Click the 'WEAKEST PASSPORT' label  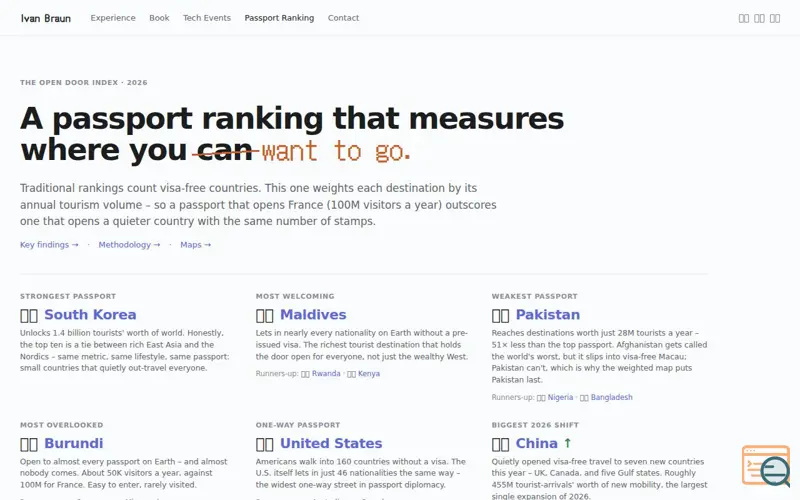[534, 296]
